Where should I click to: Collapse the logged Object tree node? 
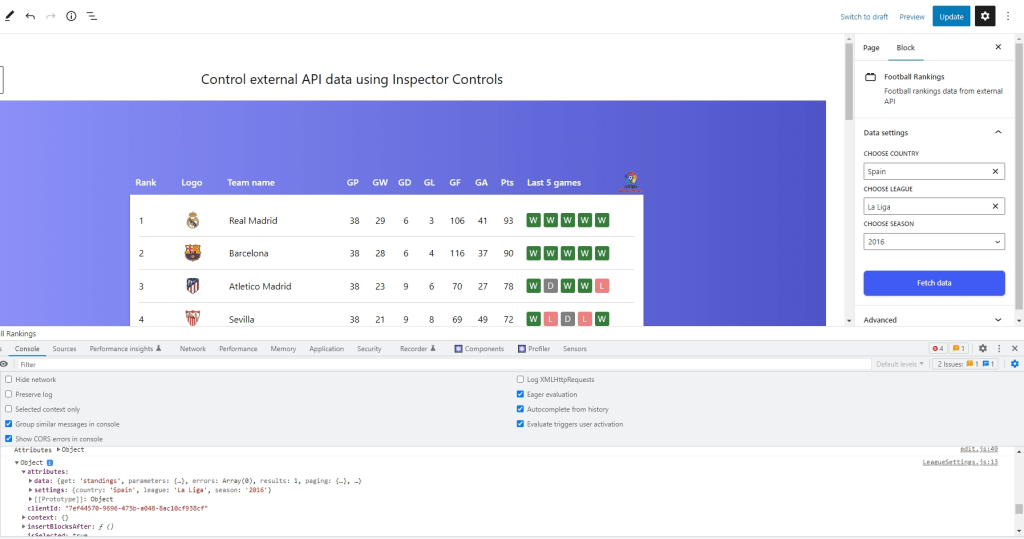[17, 463]
